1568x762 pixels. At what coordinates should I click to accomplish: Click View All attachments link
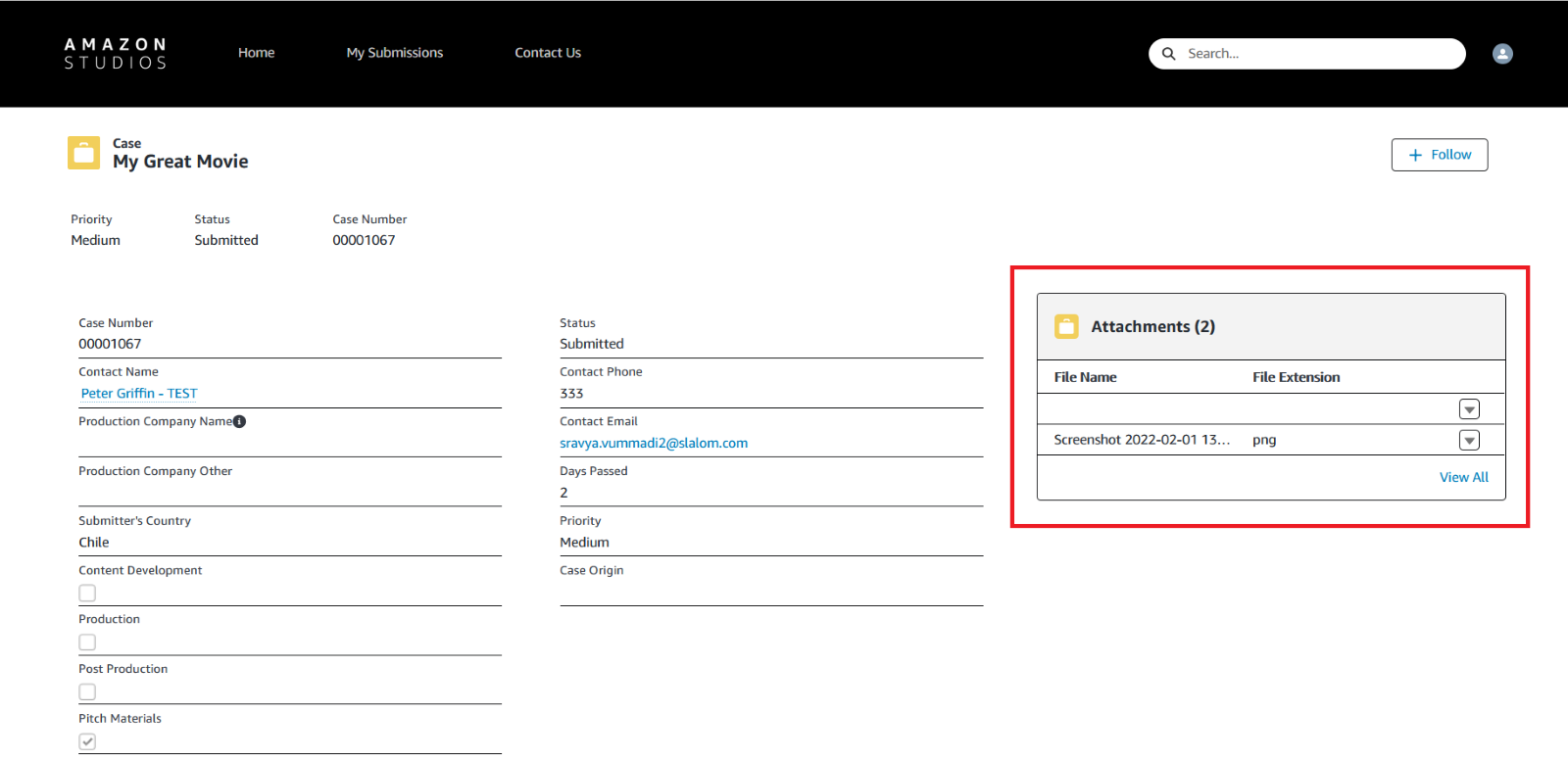click(x=1463, y=477)
